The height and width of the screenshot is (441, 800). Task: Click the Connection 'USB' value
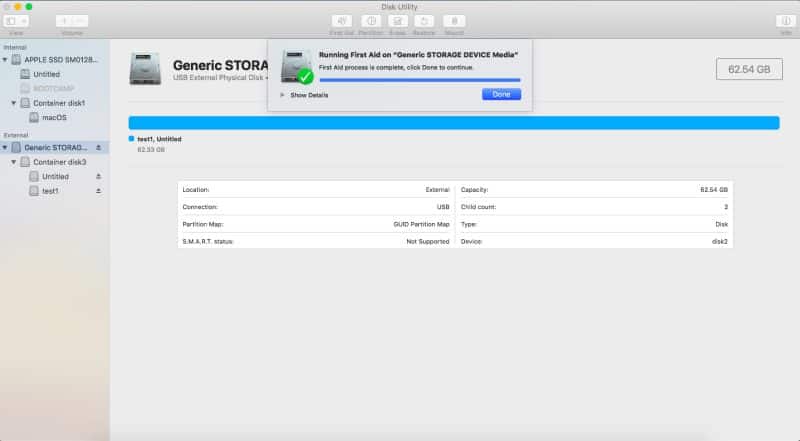pos(443,207)
